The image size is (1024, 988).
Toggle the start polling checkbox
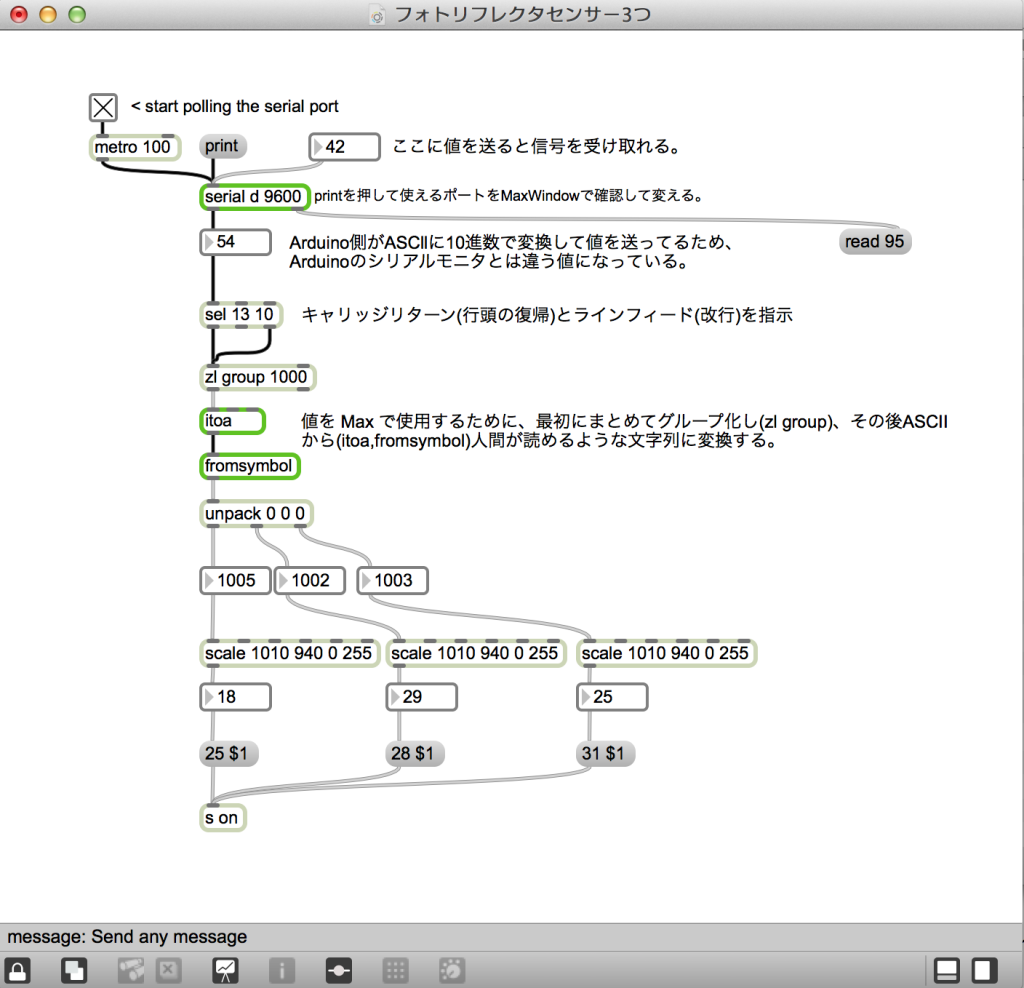[x=102, y=107]
